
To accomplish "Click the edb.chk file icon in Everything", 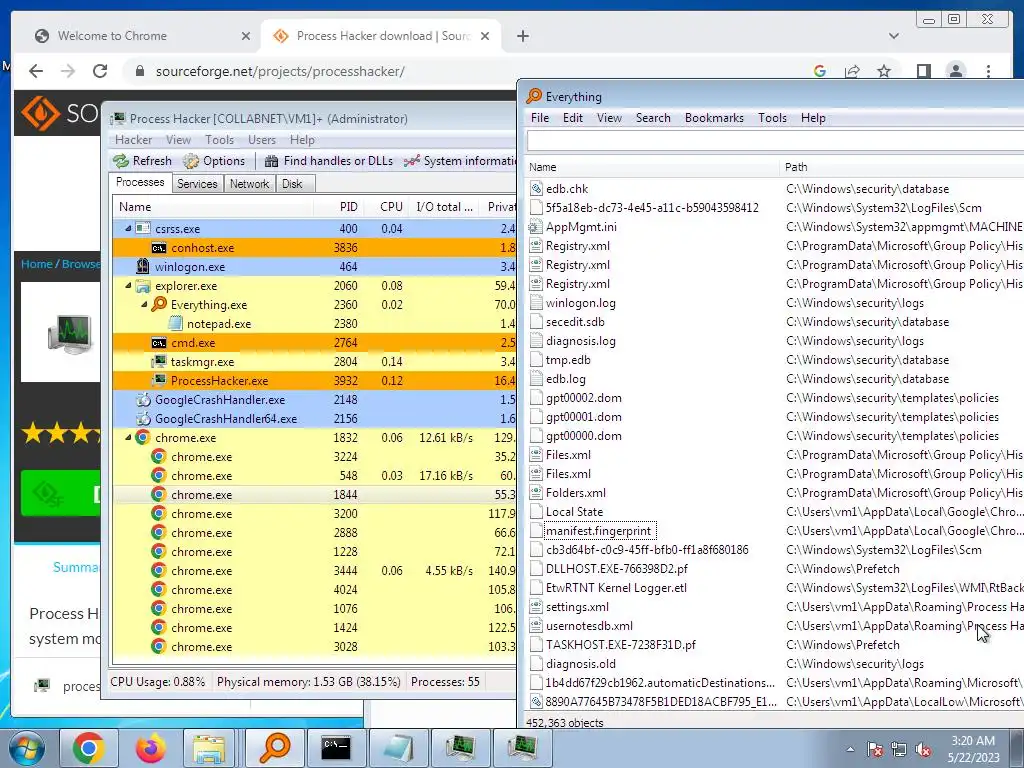I will tap(536, 189).
